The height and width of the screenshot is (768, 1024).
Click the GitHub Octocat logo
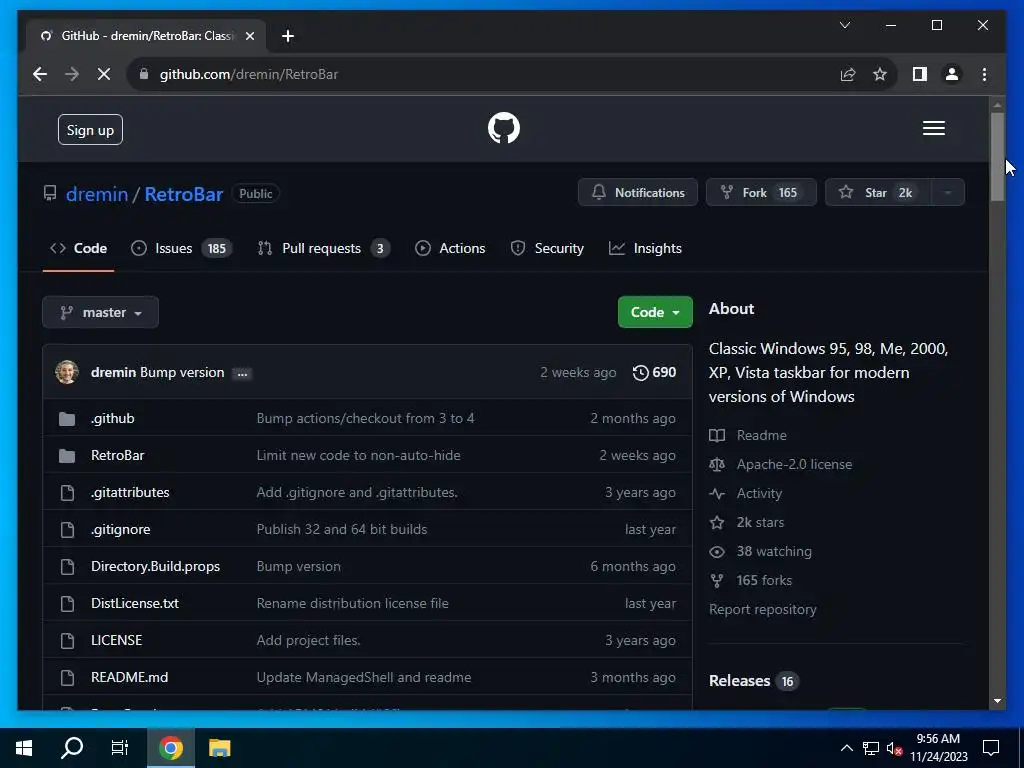pyautogui.click(x=504, y=128)
